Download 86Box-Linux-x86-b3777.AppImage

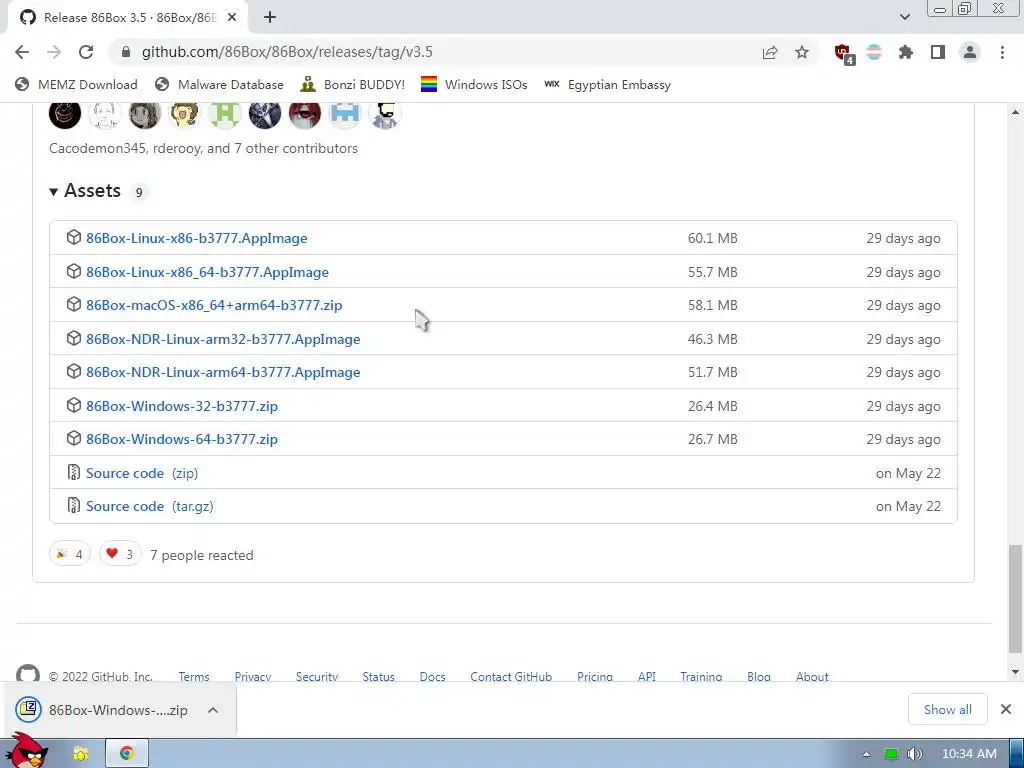(x=197, y=238)
